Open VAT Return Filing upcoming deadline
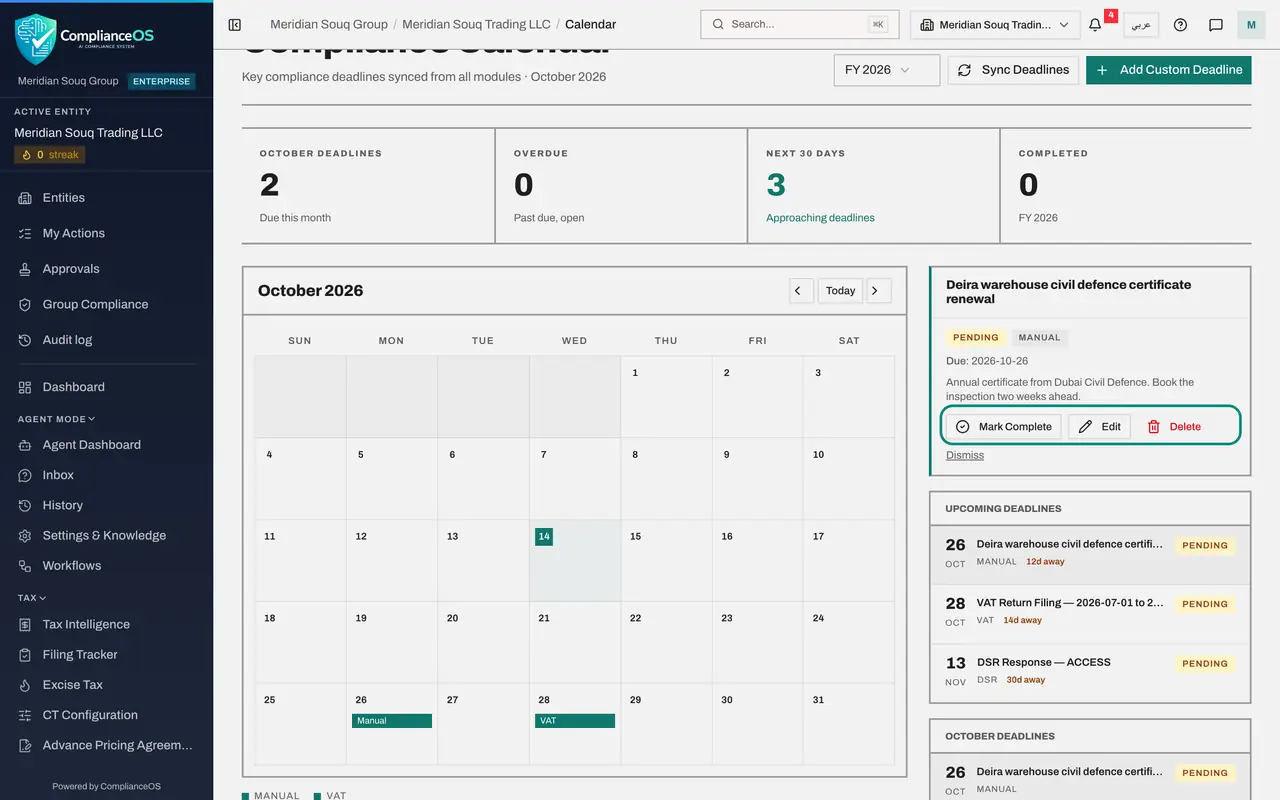This screenshot has width=1280, height=800. pyautogui.click(x=1090, y=611)
